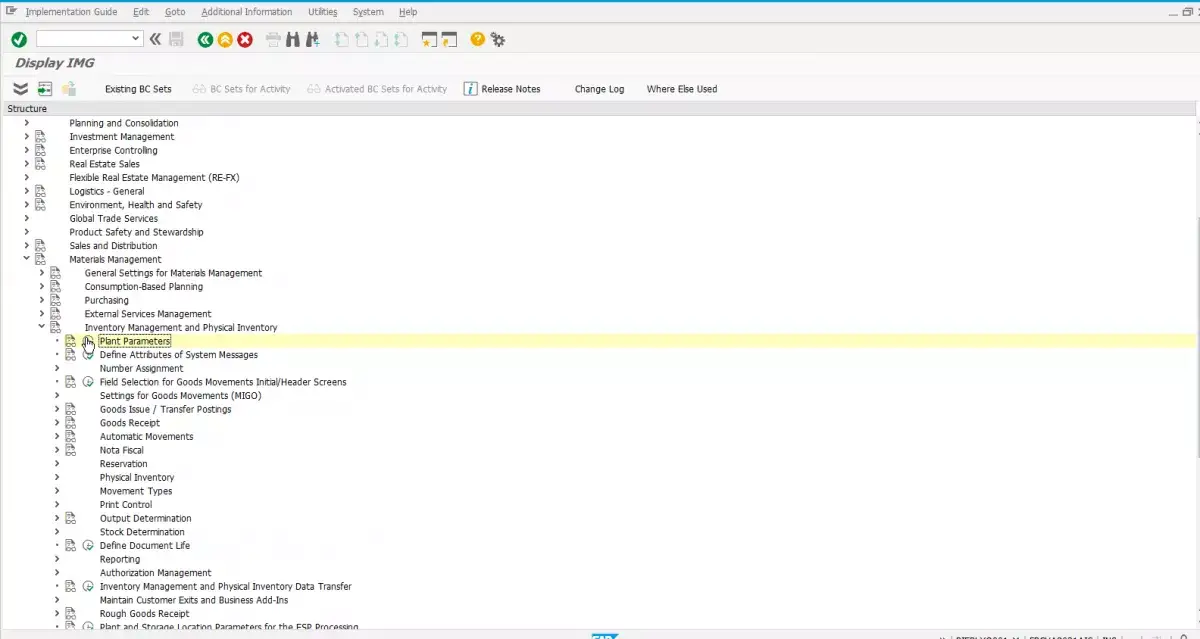Execute the Define Document Life activity icon
Image resolution: width=1200 pixels, height=639 pixels.
coord(88,546)
